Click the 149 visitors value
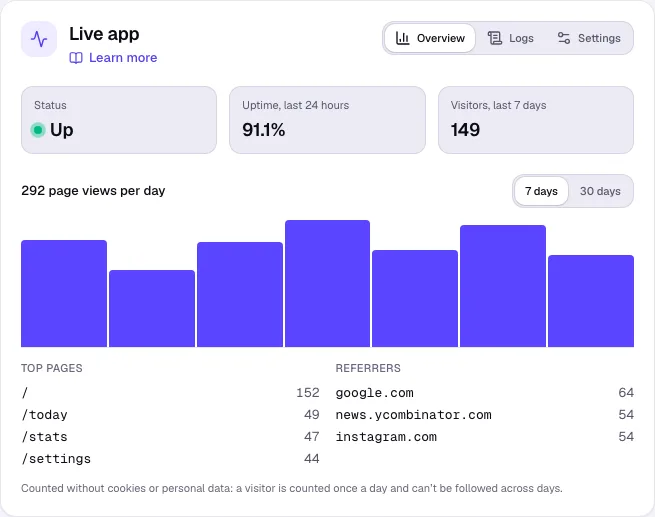 point(465,130)
